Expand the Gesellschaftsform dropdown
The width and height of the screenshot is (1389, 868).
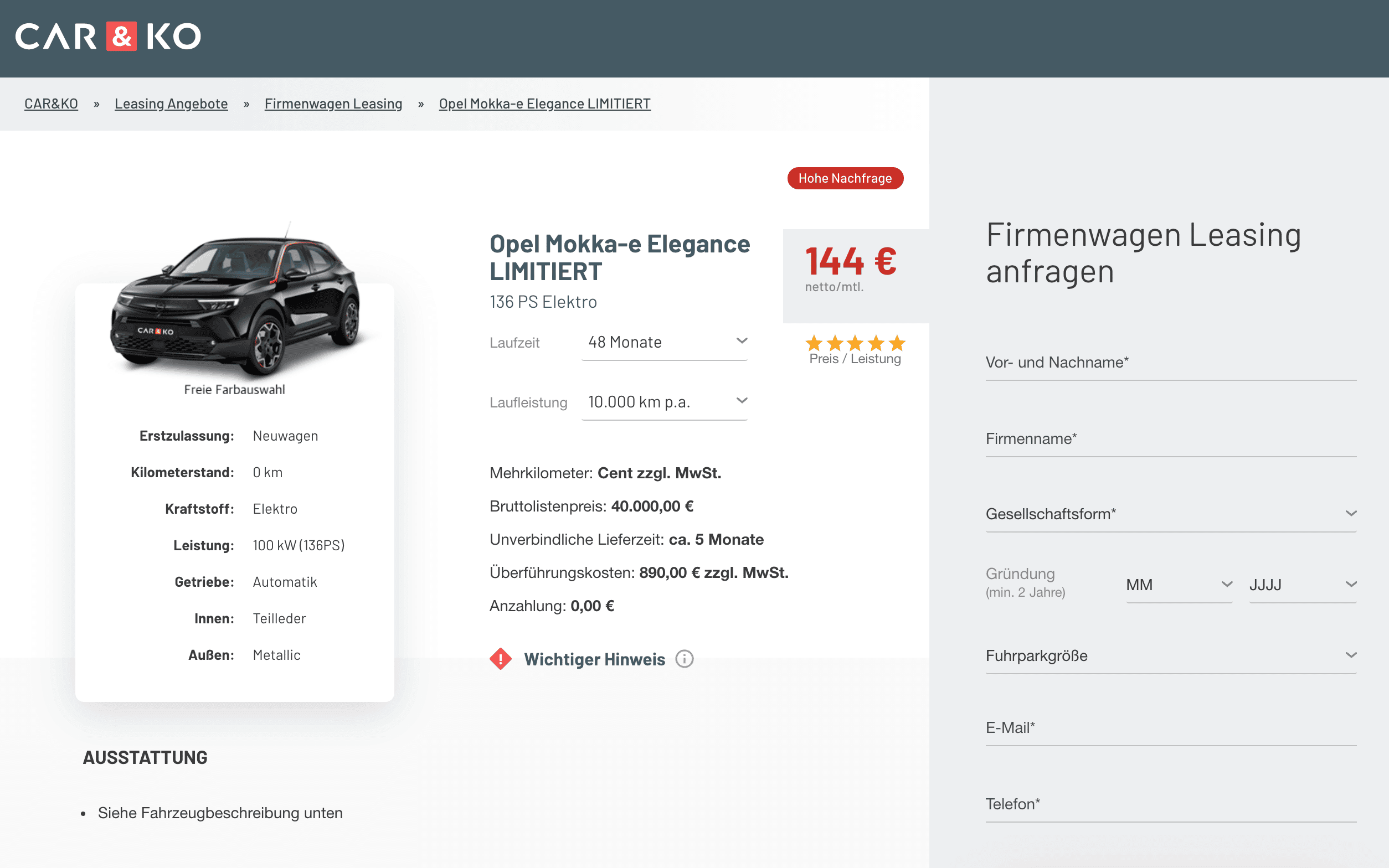1171,514
